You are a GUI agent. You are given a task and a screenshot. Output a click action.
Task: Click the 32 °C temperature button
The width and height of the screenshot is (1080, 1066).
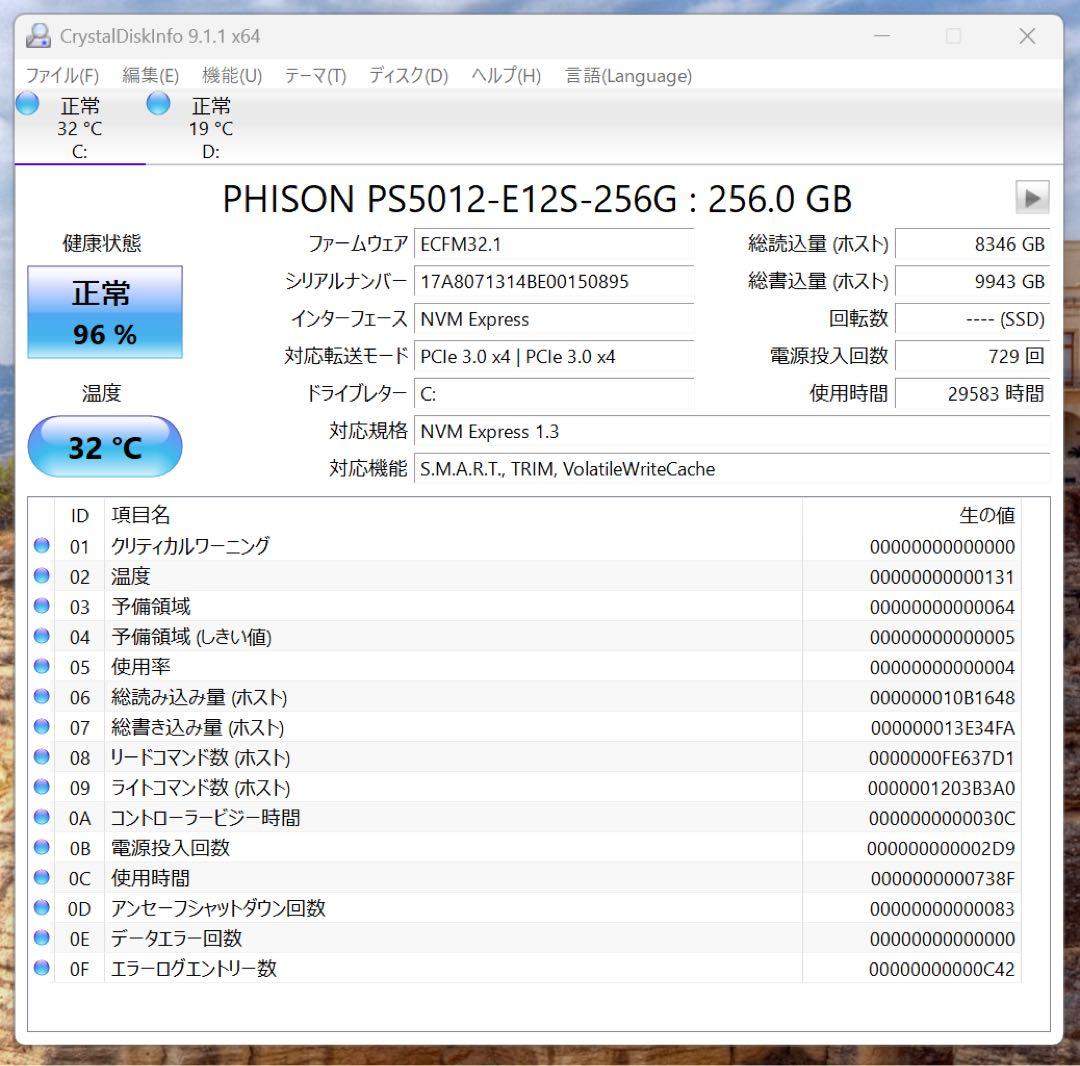[x=105, y=447]
